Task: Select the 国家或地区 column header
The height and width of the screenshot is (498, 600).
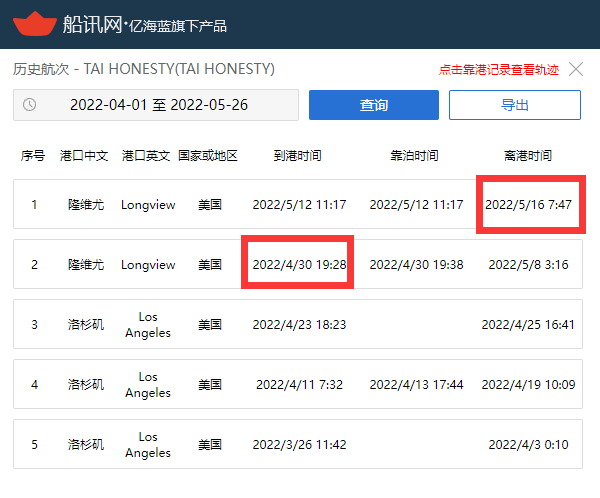Action: coord(208,156)
